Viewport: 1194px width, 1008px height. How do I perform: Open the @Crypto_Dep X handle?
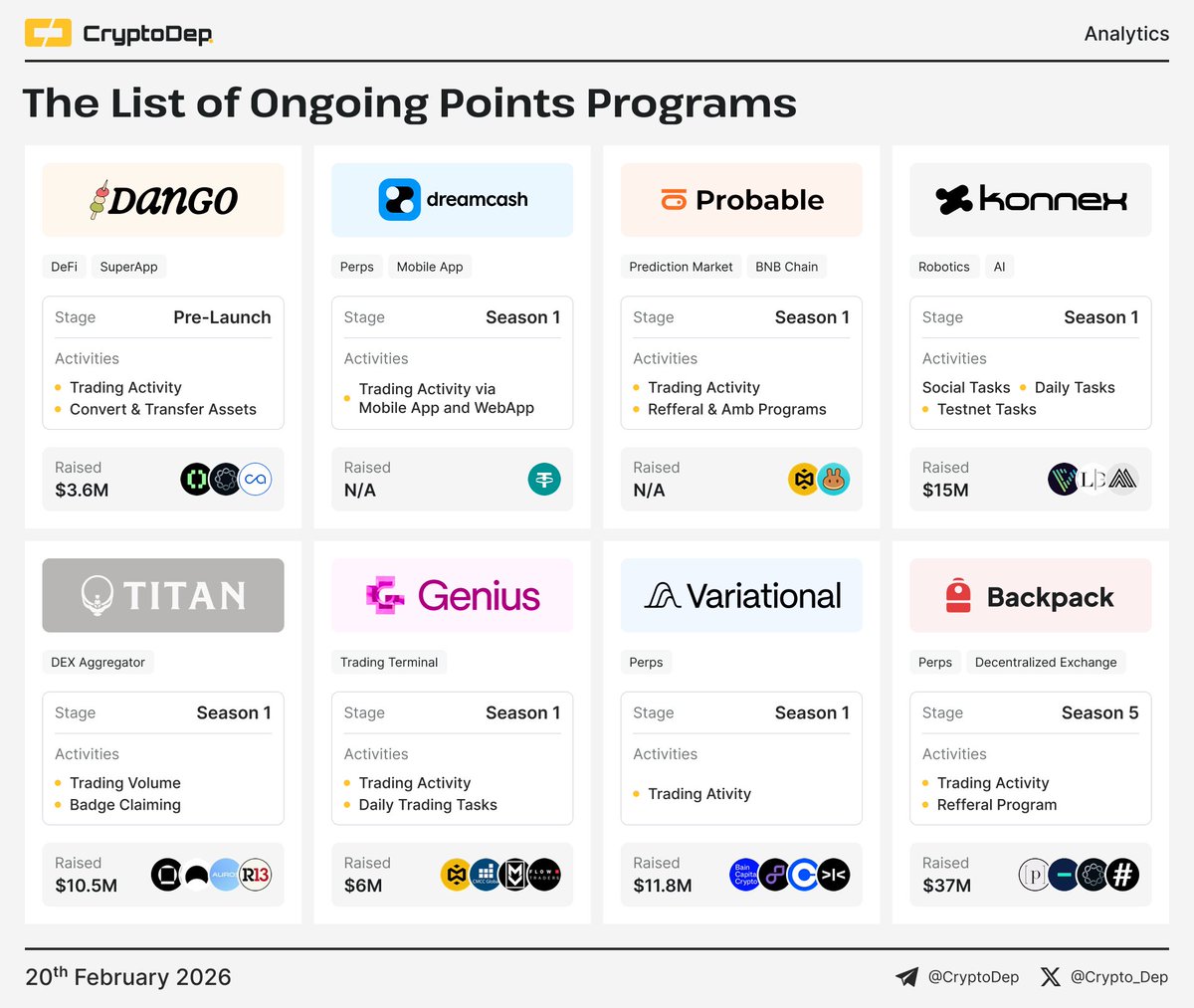(1119, 977)
